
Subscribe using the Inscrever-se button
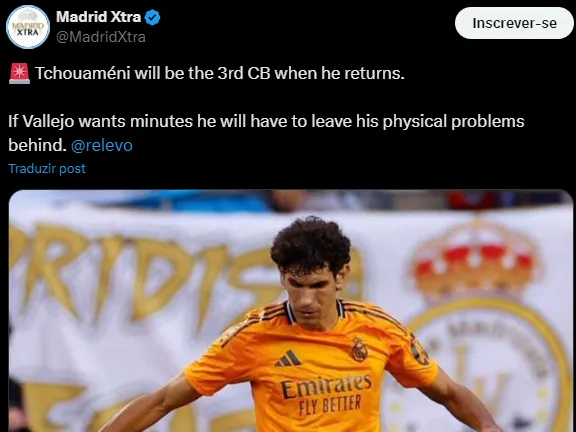[514, 23]
